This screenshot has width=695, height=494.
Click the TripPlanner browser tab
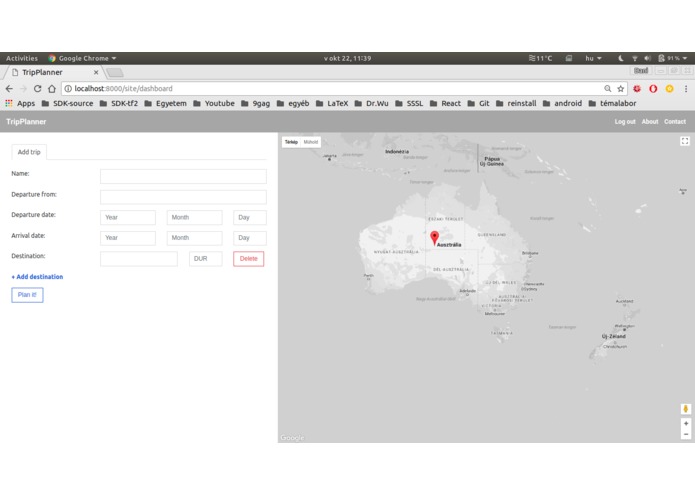click(53, 72)
